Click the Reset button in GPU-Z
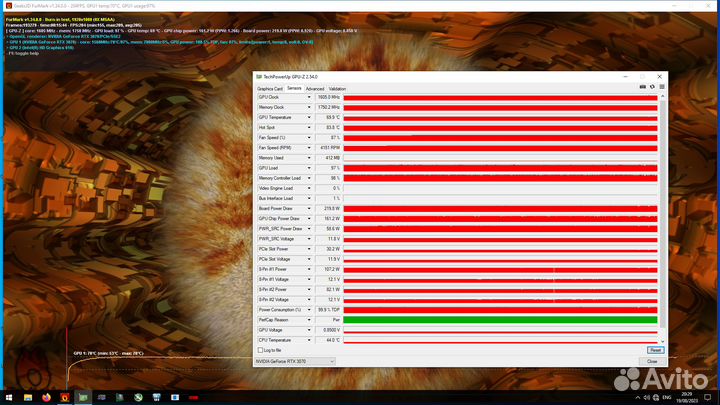 655,350
